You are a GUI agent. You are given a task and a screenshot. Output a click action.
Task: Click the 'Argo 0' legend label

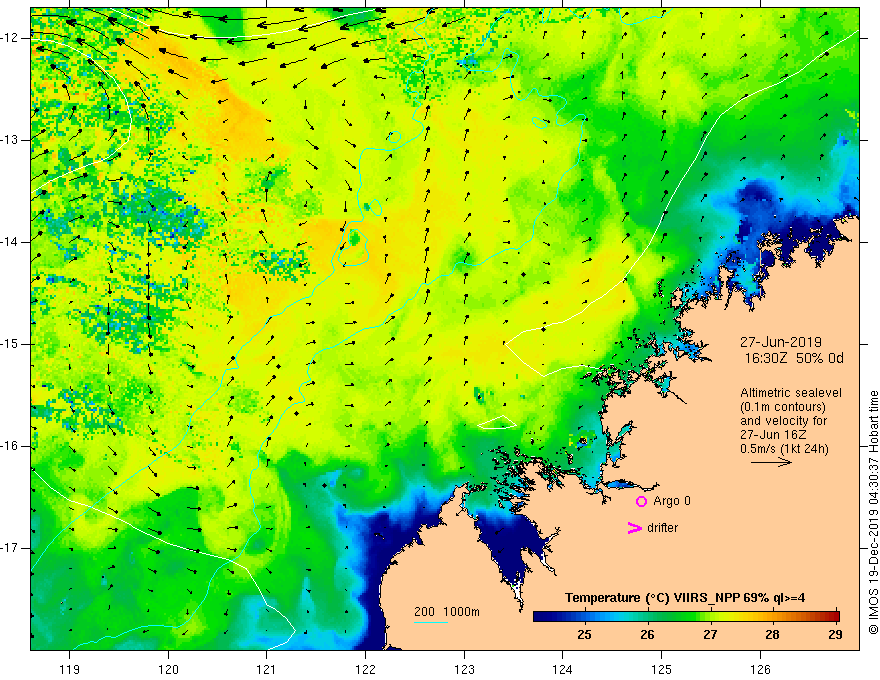[672, 501]
